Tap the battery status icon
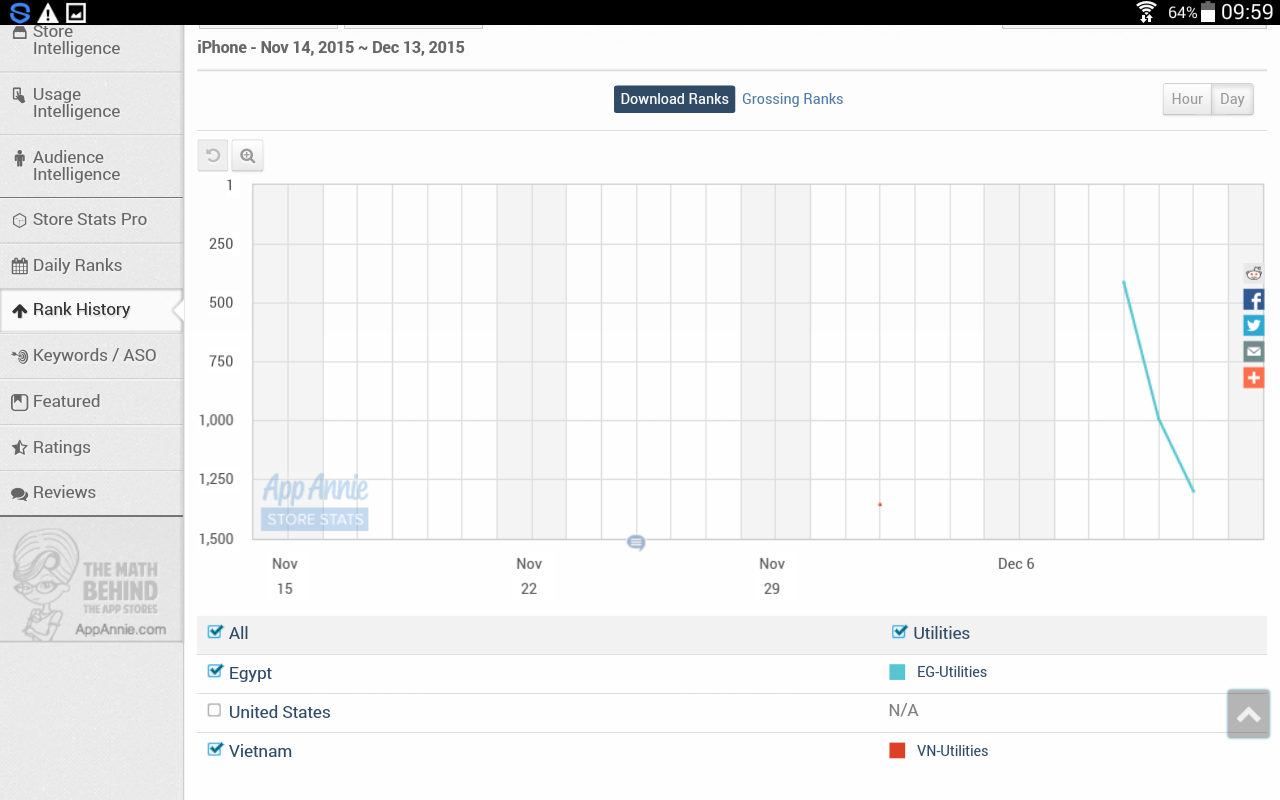This screenshot has height=800, width=1280. coord(1208,12)
